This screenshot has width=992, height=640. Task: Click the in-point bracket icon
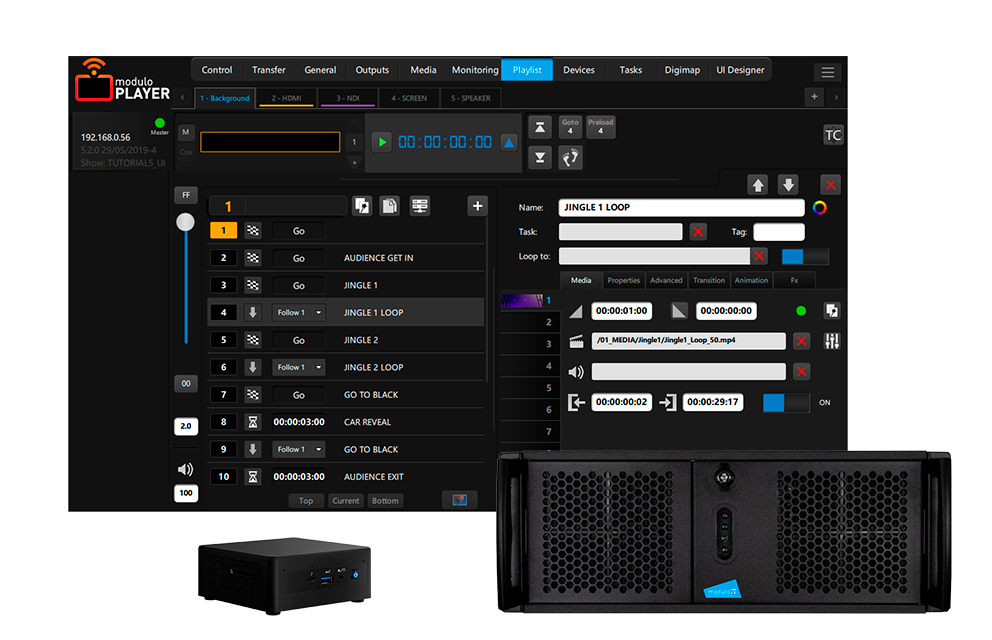click(576, 402)
